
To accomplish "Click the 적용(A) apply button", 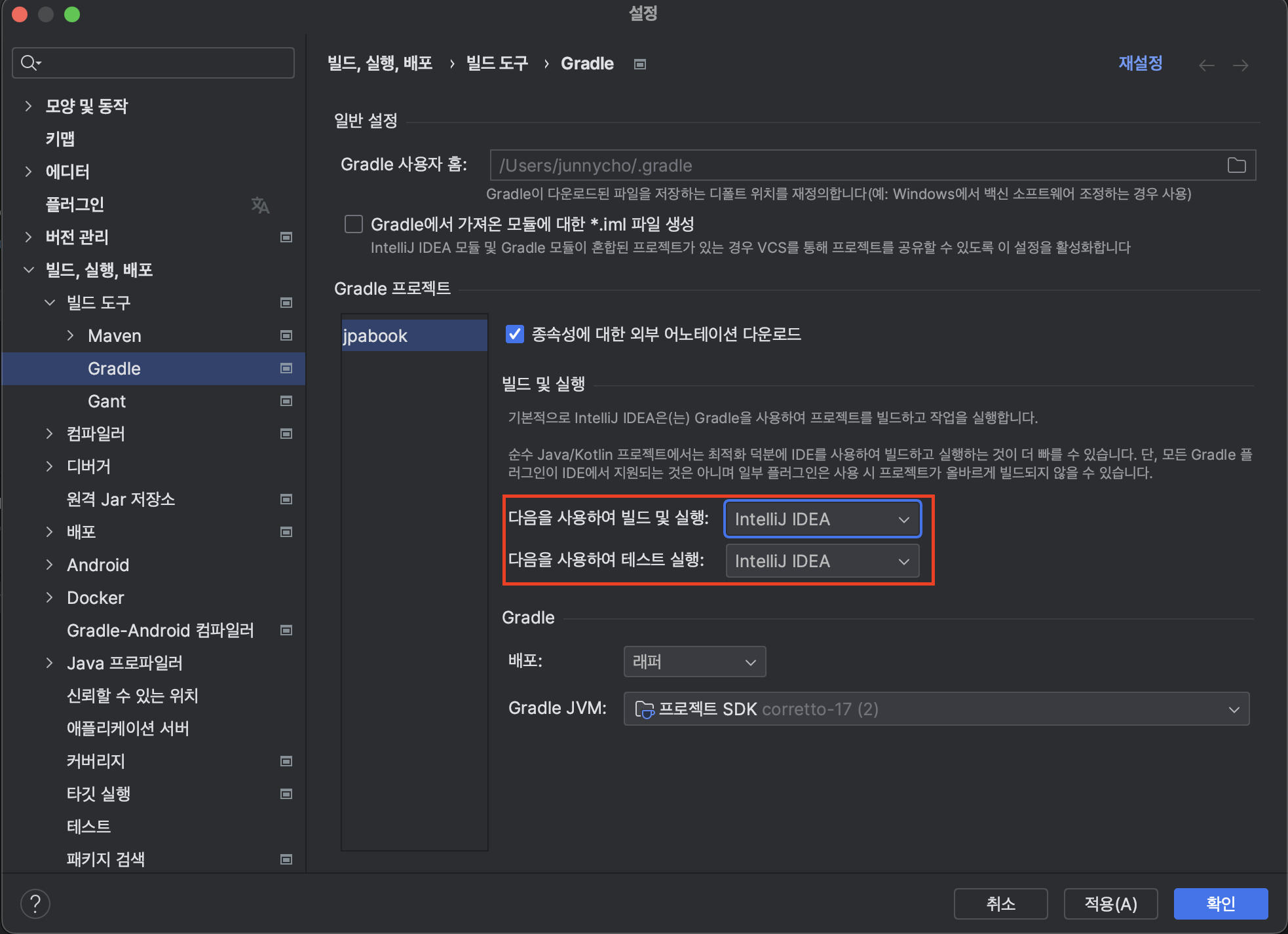I will (1110, 904).
